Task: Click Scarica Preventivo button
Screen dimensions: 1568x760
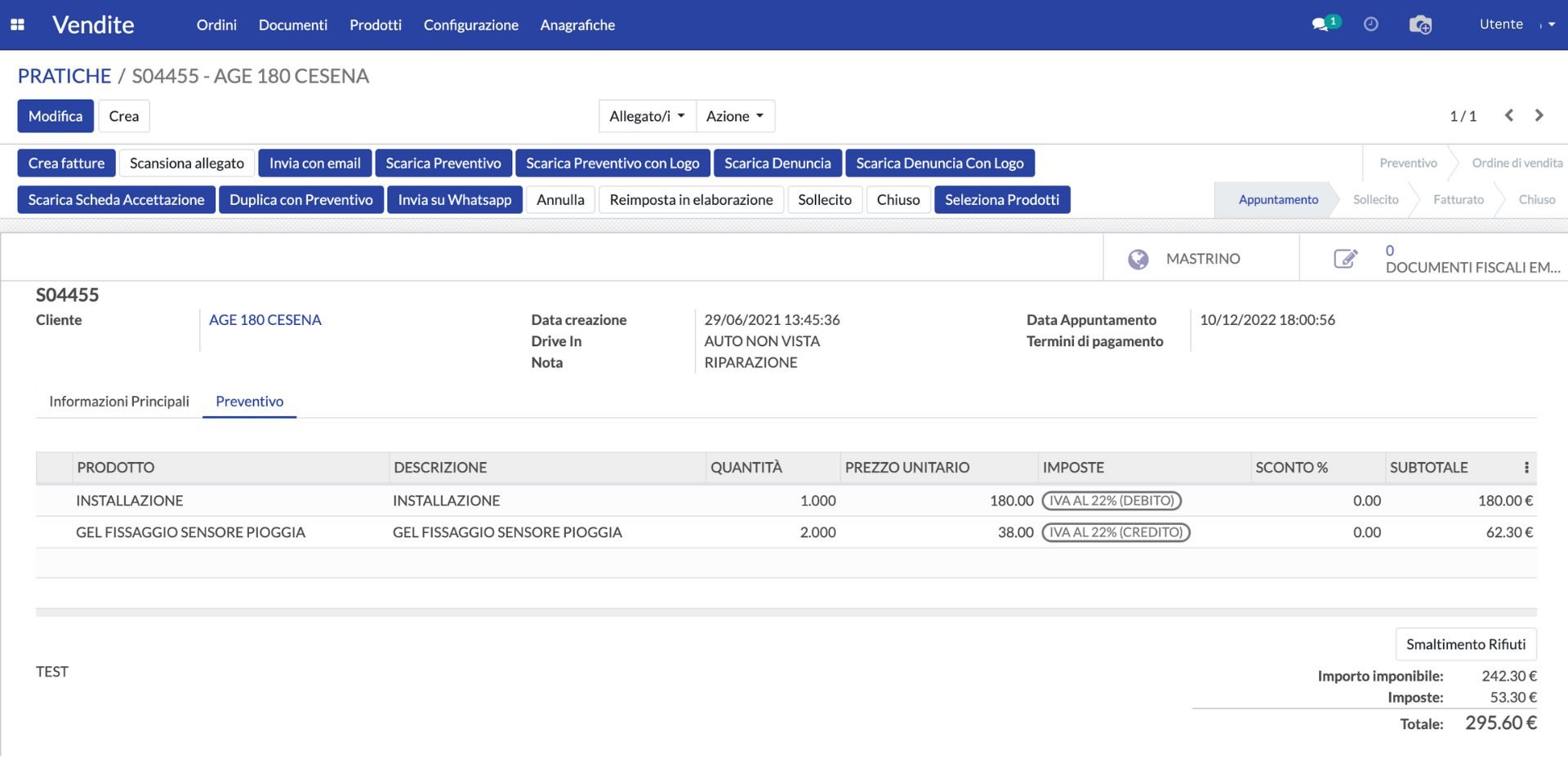Action: pos(443,163)
